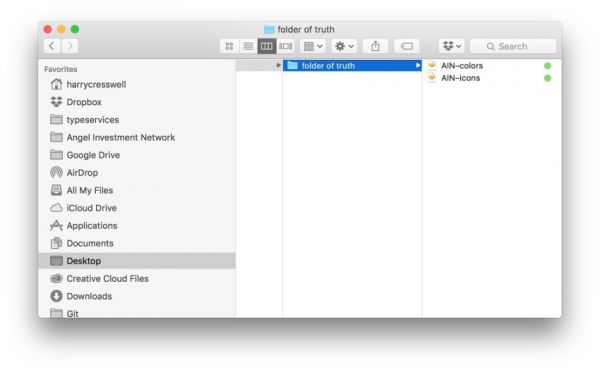Click the Google Drive folder icon
This screenshot has width=600, height=372.
(x=56, y=155)
